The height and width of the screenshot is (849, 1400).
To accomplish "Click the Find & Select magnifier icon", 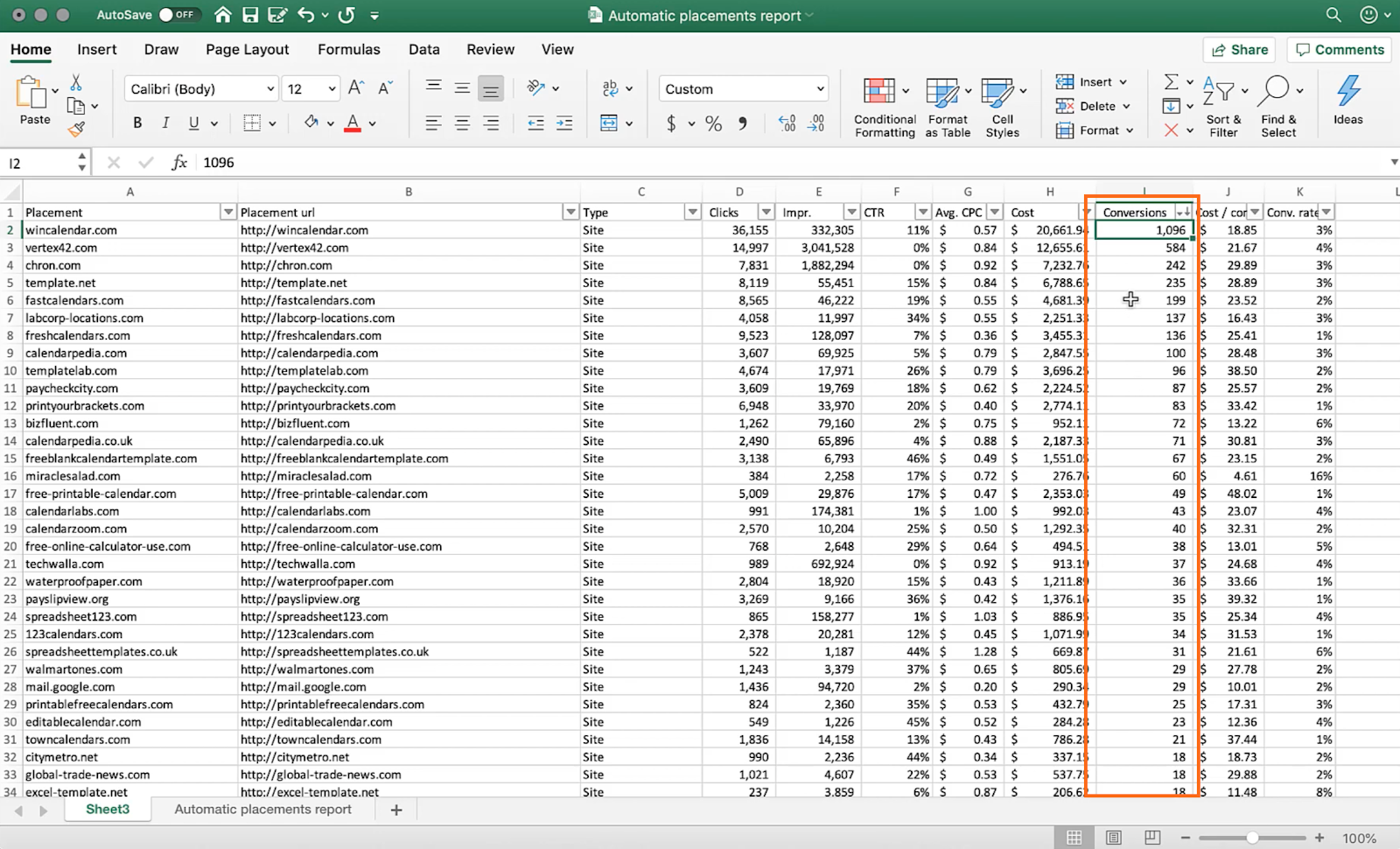I will (1276, 91).
